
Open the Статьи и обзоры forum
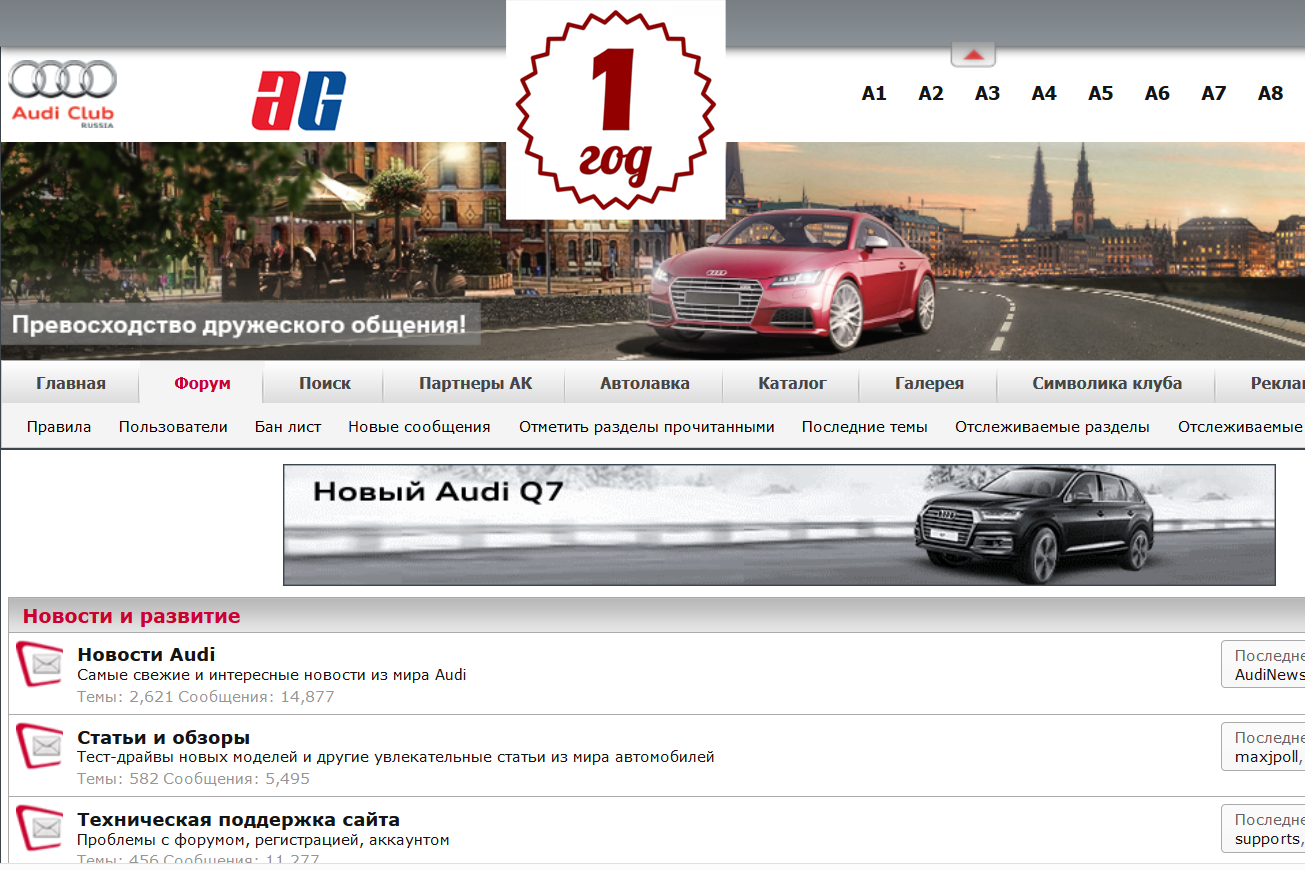click(163, 738)
